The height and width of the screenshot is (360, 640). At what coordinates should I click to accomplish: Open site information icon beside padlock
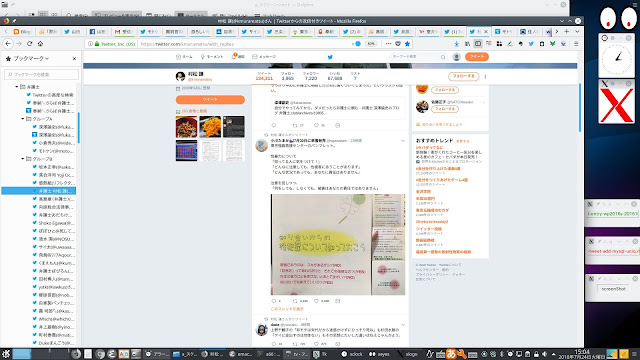90,44
